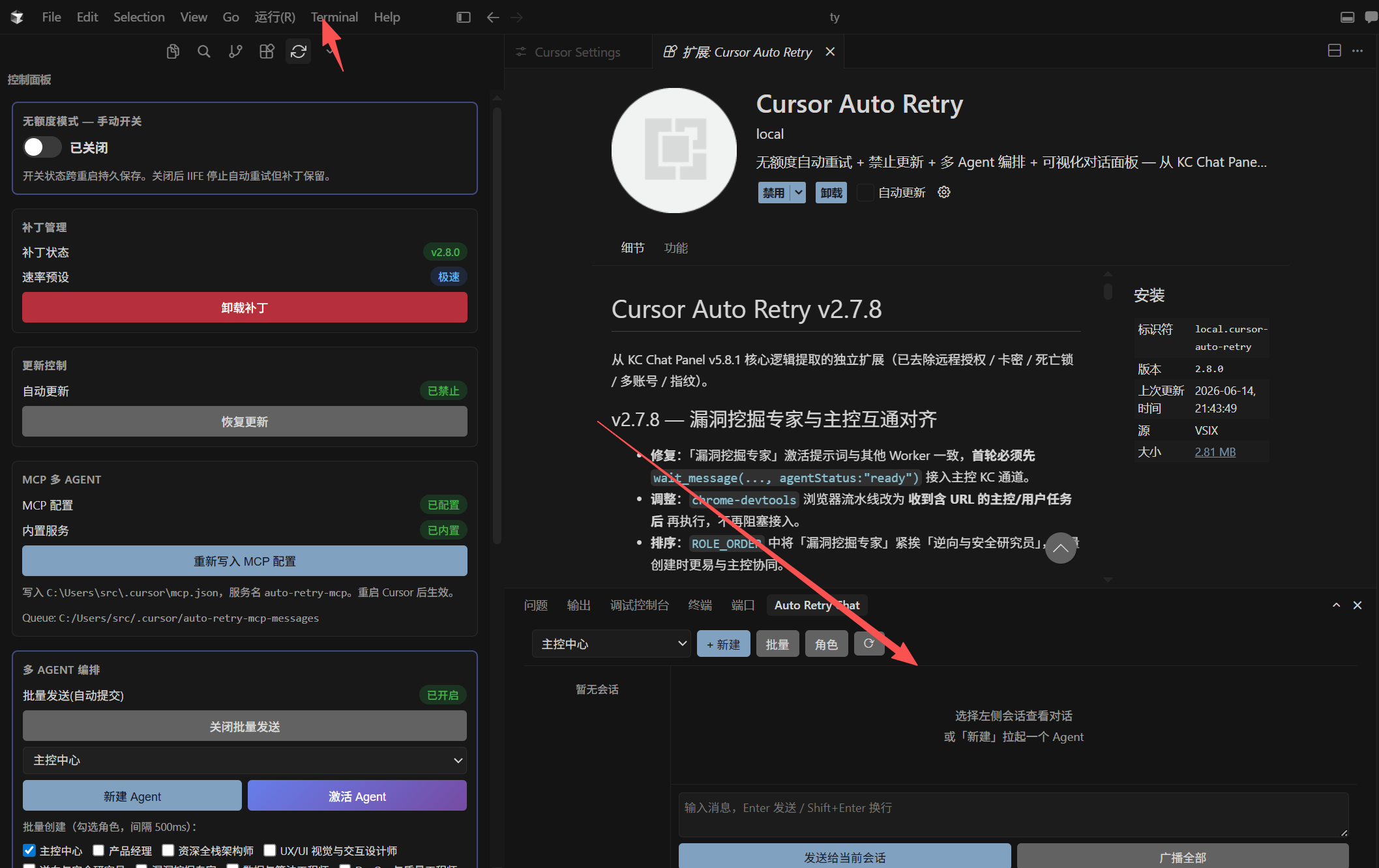Open the editor More Actions ellipsis
Viewport: 1379px width, 868px height.
coord(1357,51)
